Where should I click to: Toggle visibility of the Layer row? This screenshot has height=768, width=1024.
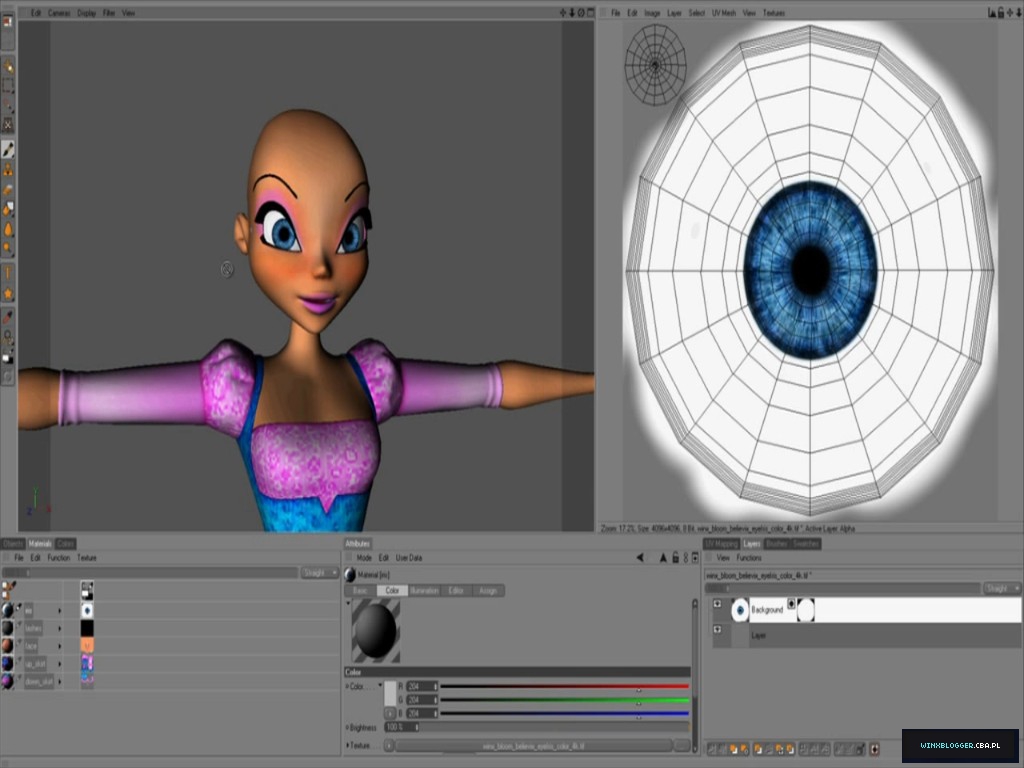coord(717,630)
